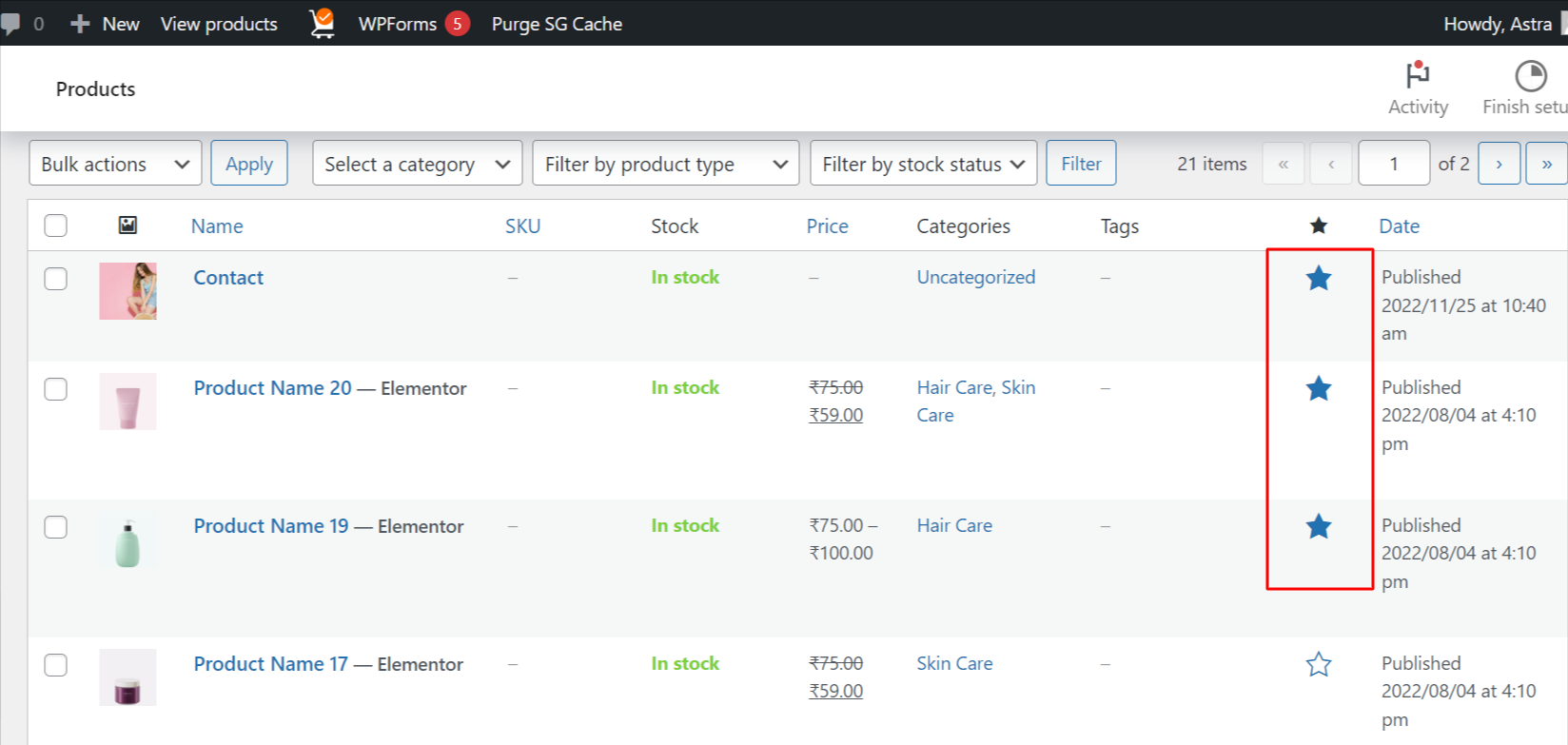Click the Finish setup circle icon
The width and height of the screenshot is (1568, 745).
pos(1530,76)
